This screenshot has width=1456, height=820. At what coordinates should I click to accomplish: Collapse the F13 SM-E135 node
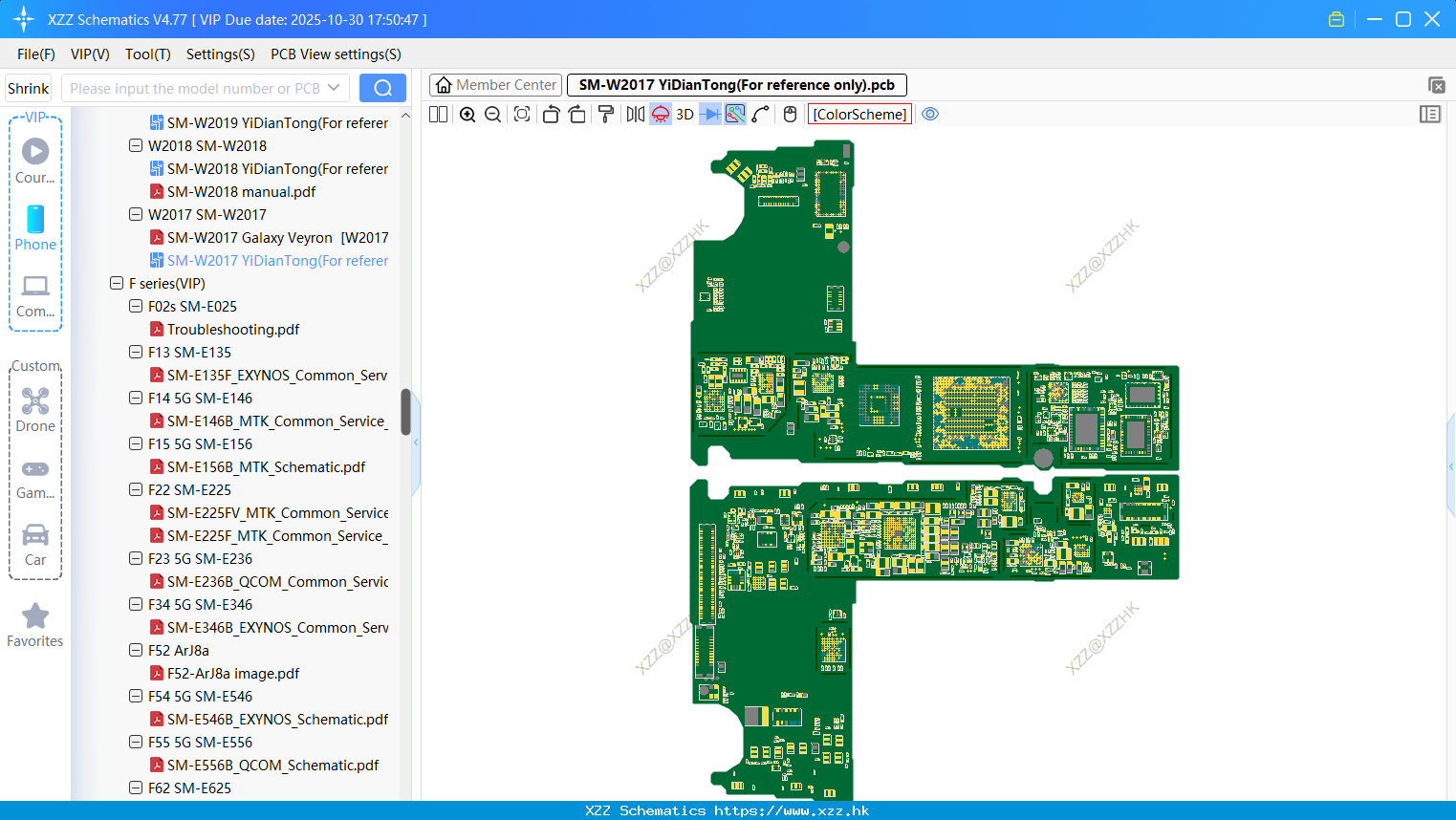[x=136, y=352]
